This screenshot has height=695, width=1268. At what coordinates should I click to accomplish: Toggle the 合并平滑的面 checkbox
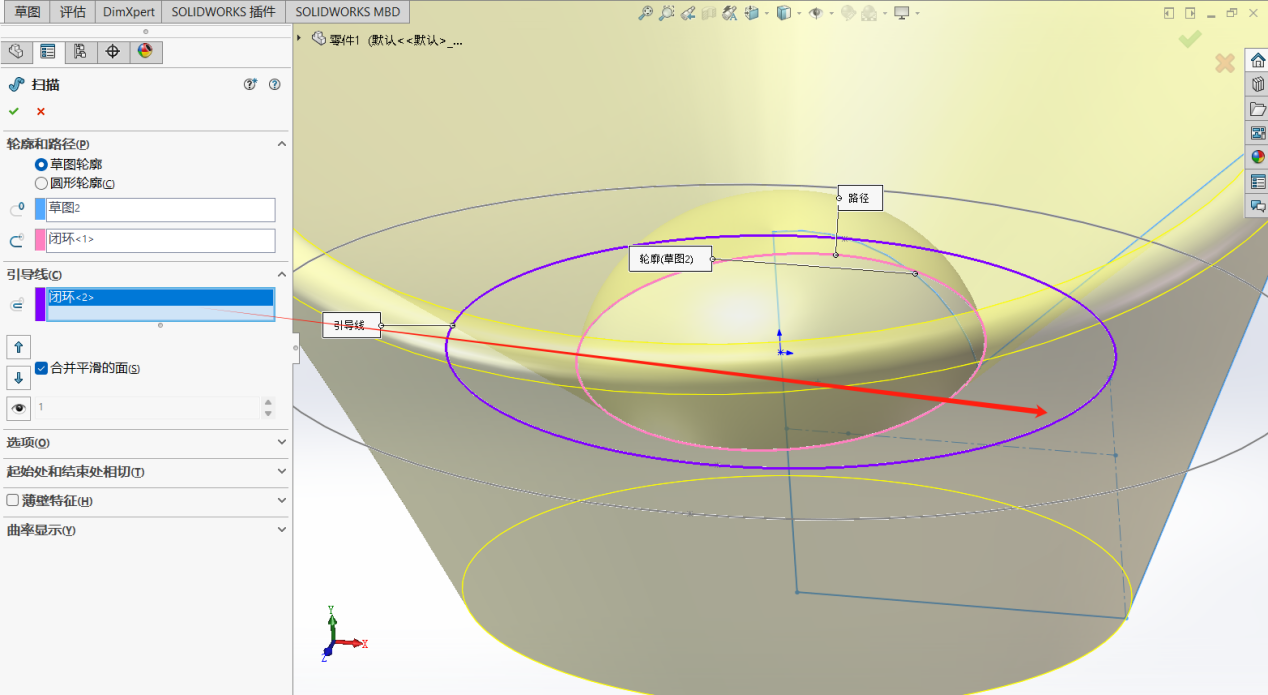coord(41,368)
